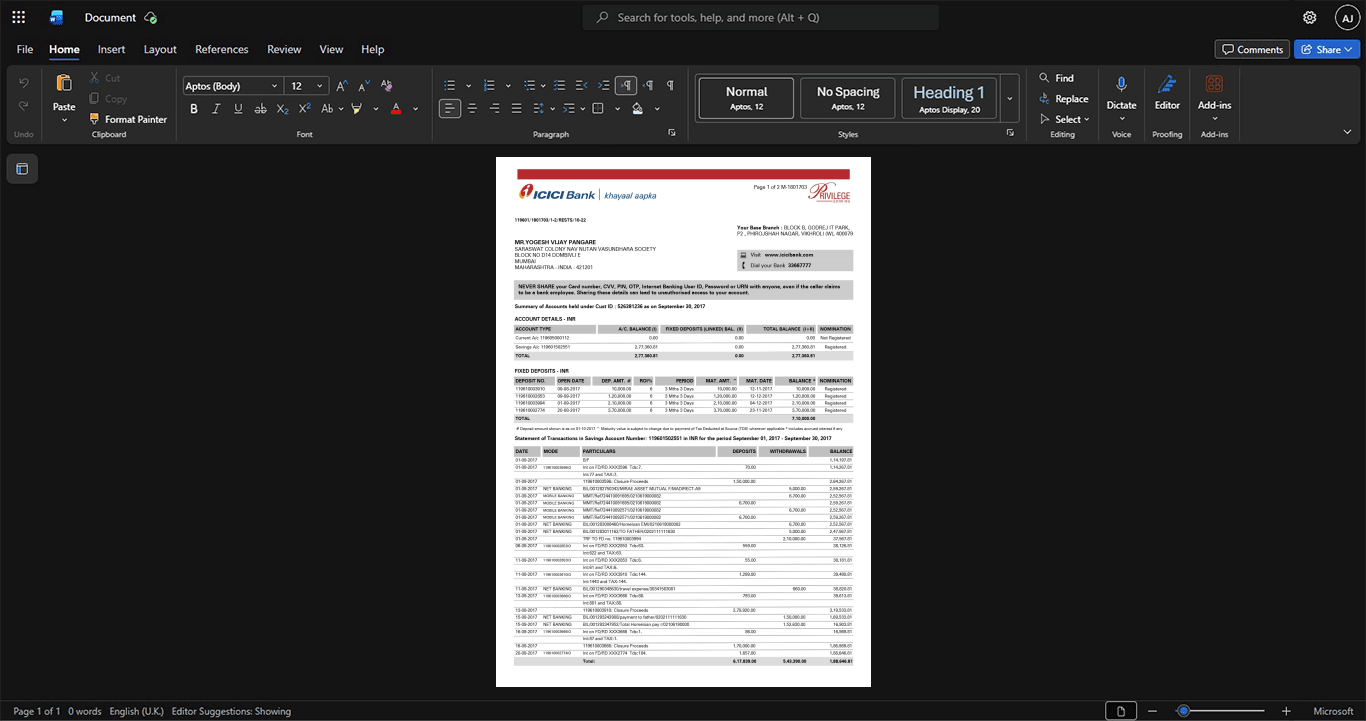Open the File menu
This screenshot has width=1366, height=721.
[25, 49]
